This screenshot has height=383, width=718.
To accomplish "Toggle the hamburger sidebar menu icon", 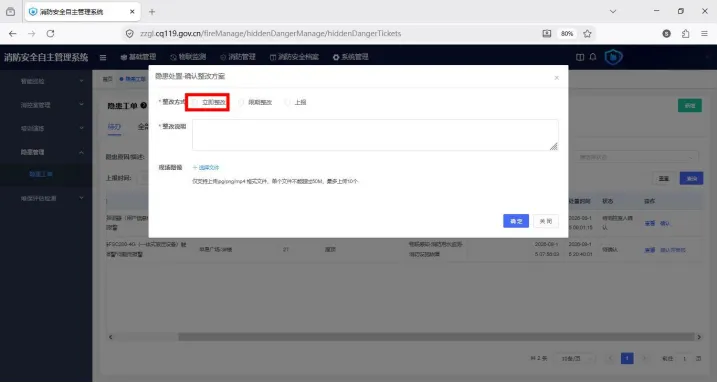I will 103,57.
